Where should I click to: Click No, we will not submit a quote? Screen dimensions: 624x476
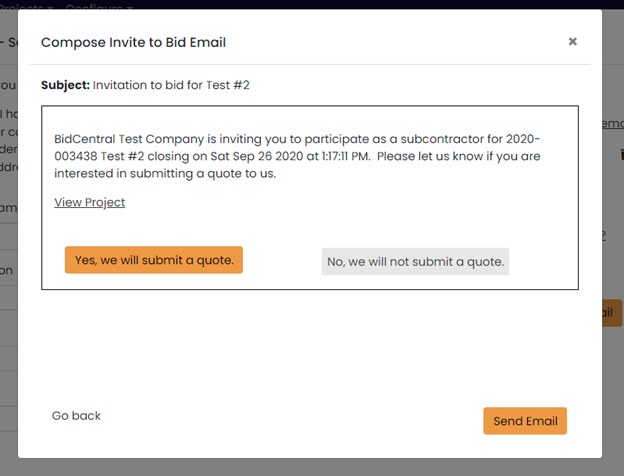415,262
